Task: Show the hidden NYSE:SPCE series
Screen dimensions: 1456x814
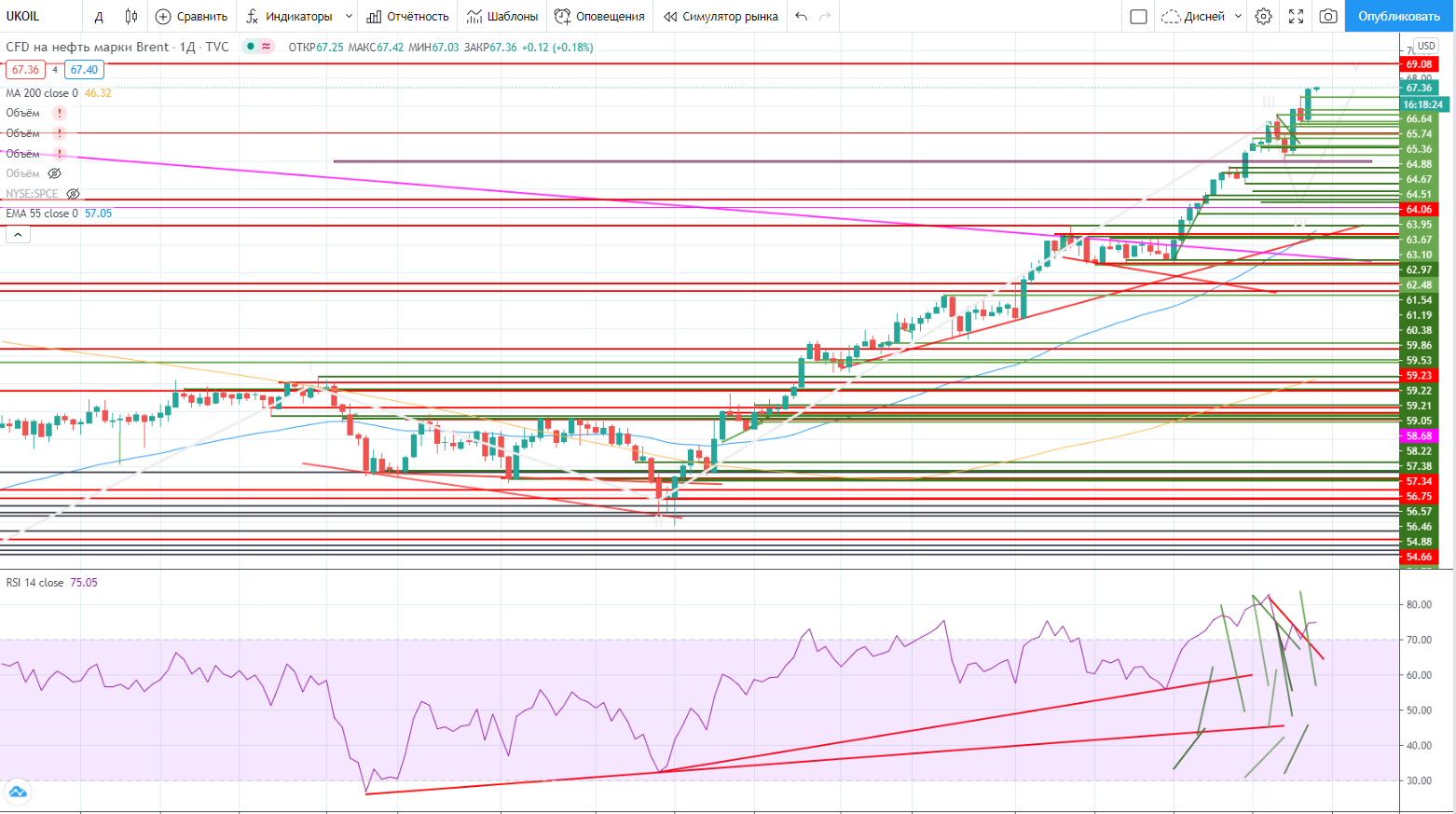Action: (74, 194)
